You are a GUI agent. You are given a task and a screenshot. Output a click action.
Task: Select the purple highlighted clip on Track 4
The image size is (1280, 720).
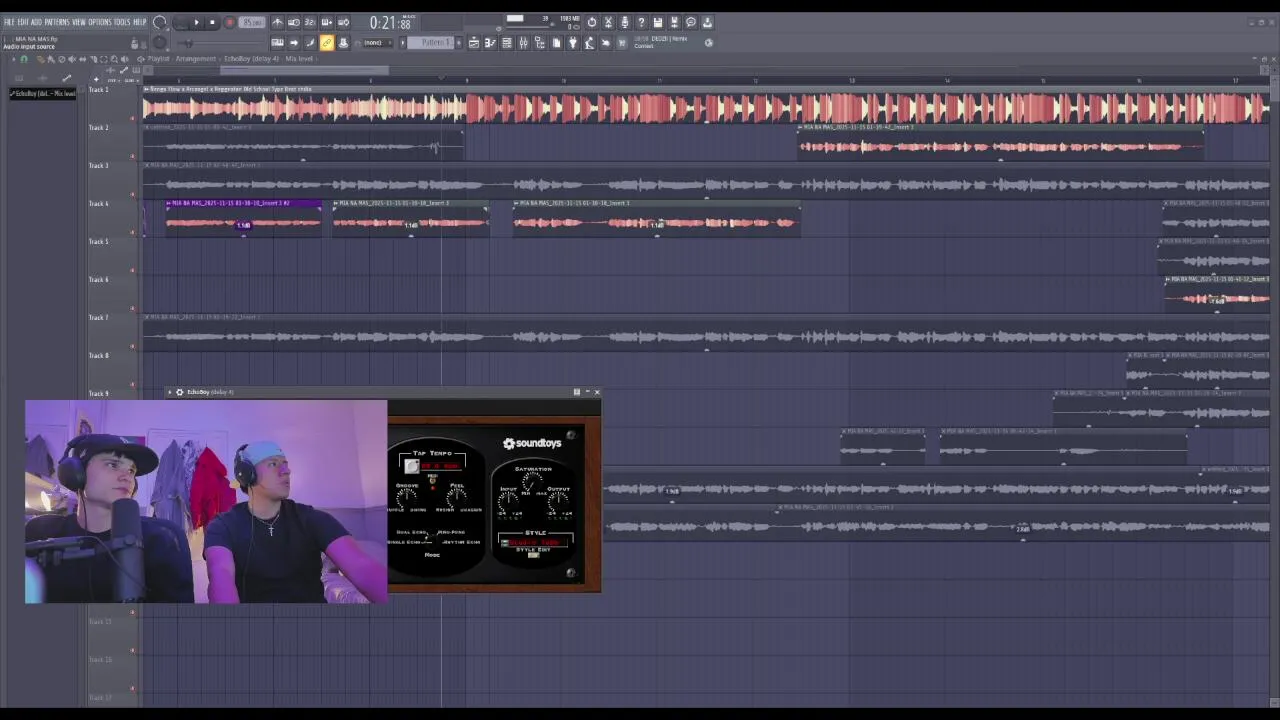point(243,218)
